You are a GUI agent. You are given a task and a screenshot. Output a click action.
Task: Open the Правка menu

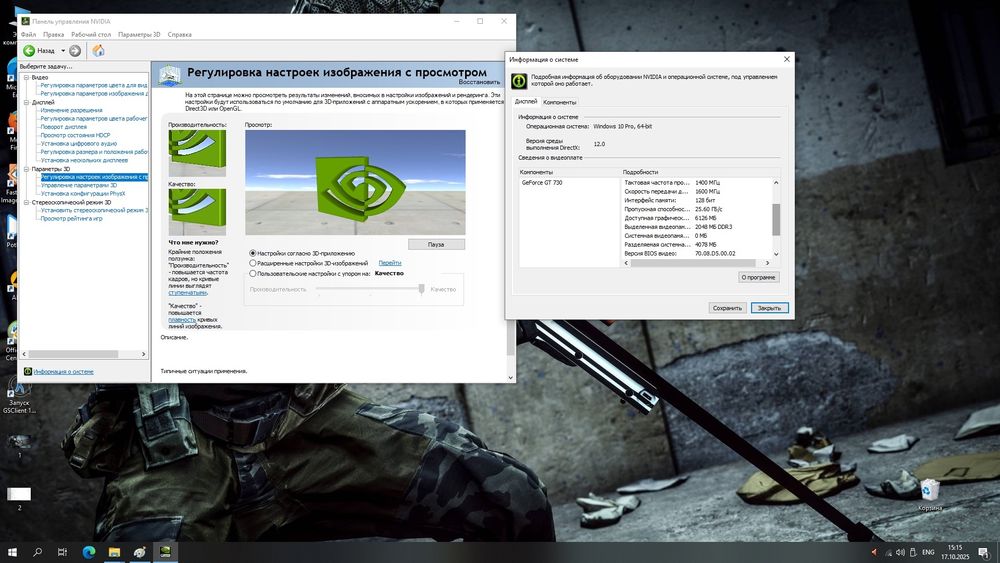tap(54, 34)
